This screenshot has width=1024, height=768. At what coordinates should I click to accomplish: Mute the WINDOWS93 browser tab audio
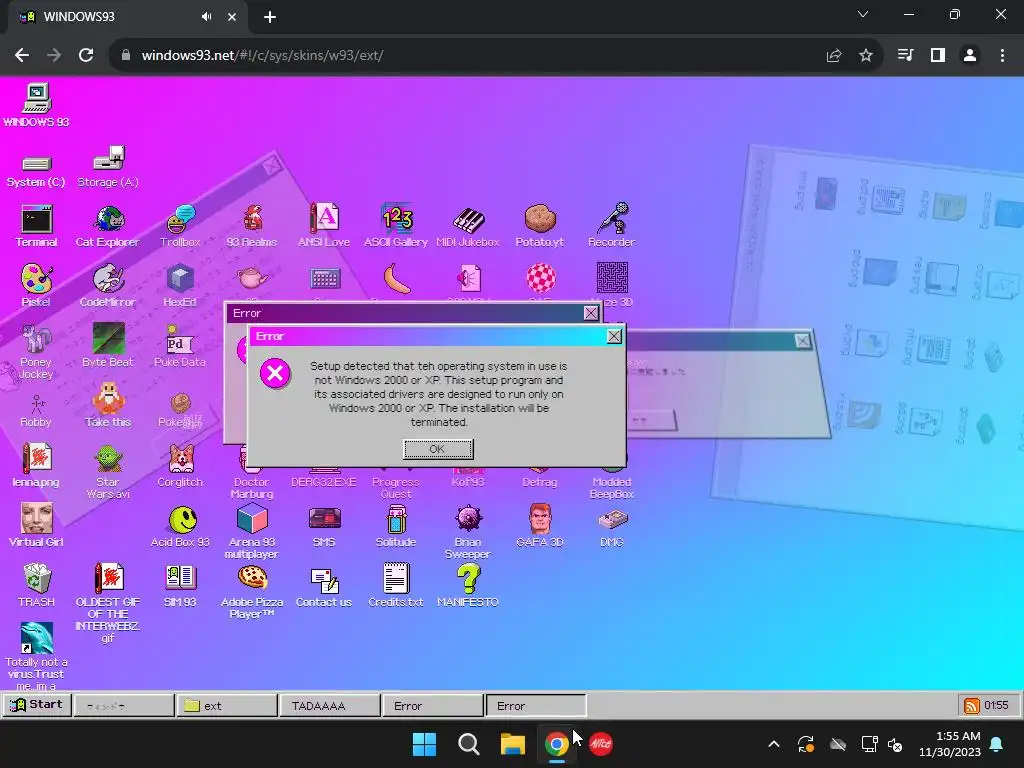click(206, 17)
